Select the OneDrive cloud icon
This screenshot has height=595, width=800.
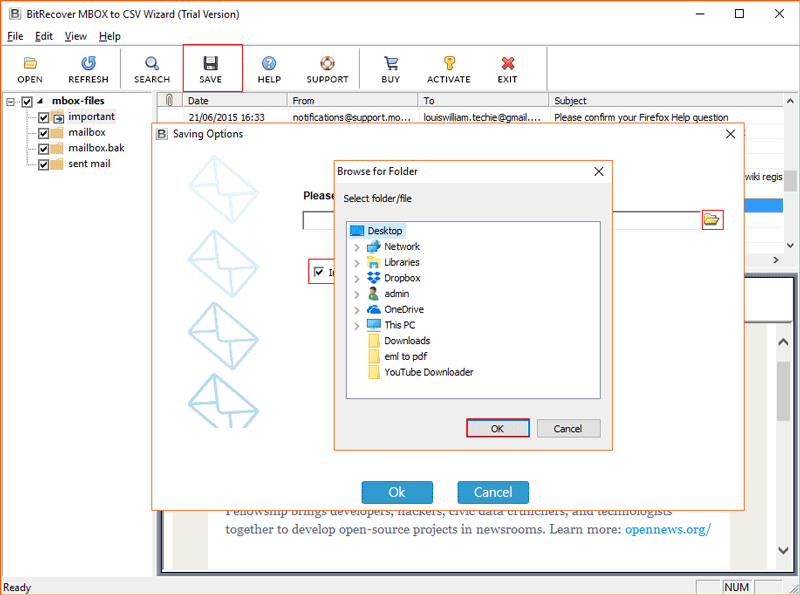(373, 310)
